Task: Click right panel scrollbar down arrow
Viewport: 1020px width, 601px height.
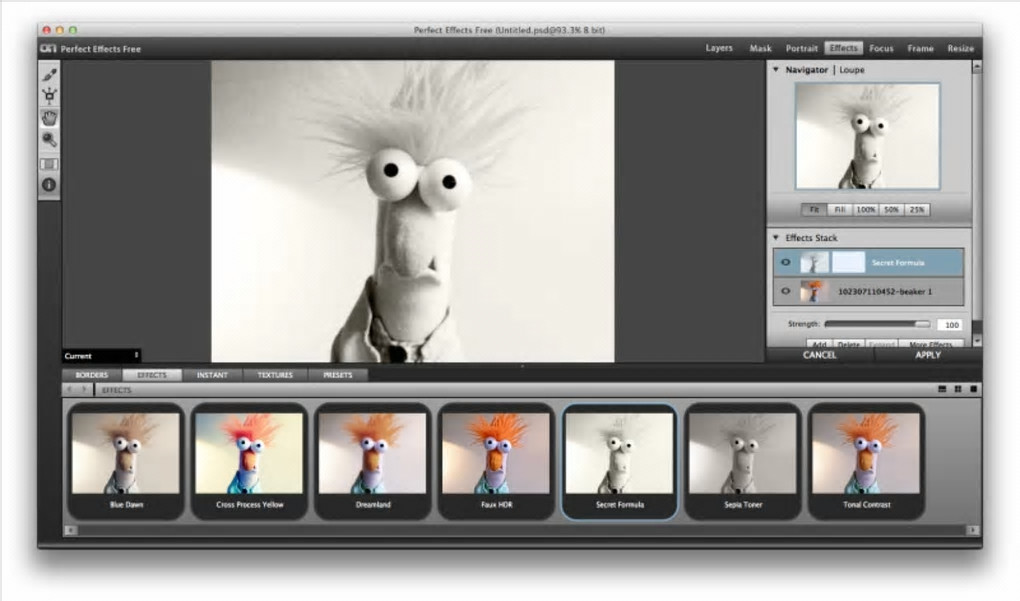Action: click(976, 341)
